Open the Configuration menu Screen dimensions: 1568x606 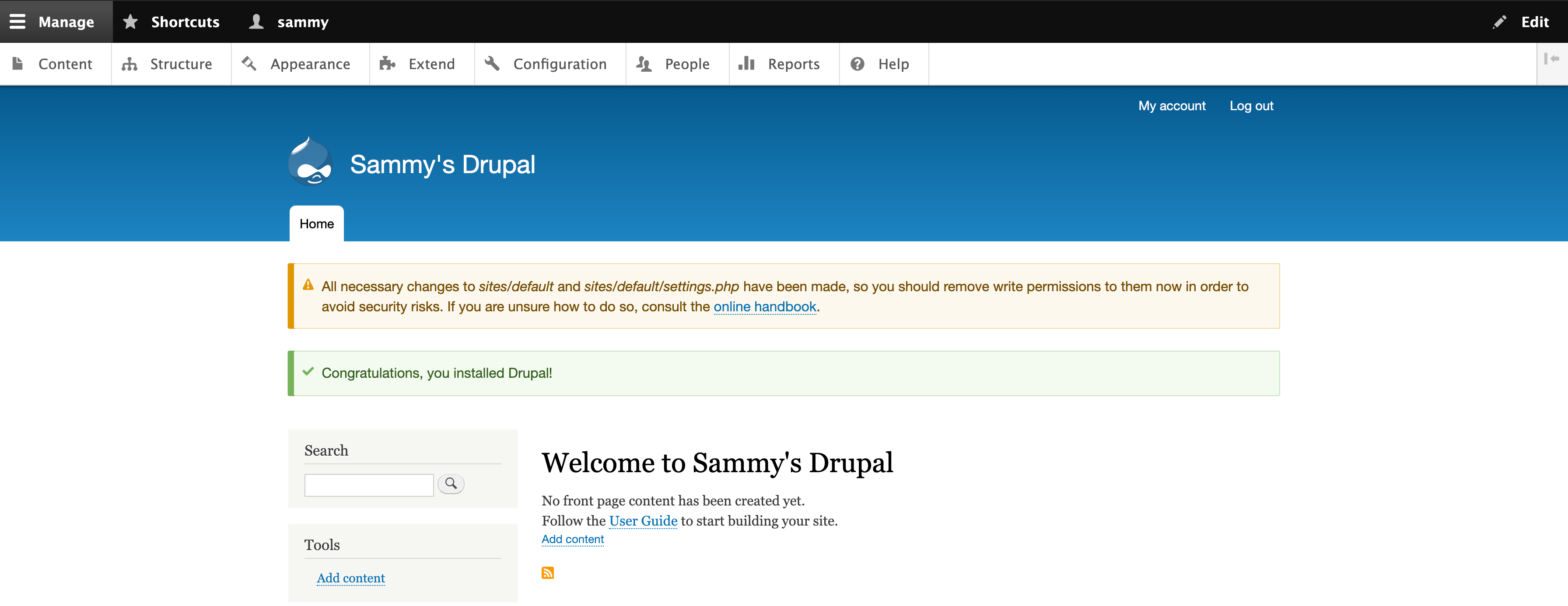549,64
